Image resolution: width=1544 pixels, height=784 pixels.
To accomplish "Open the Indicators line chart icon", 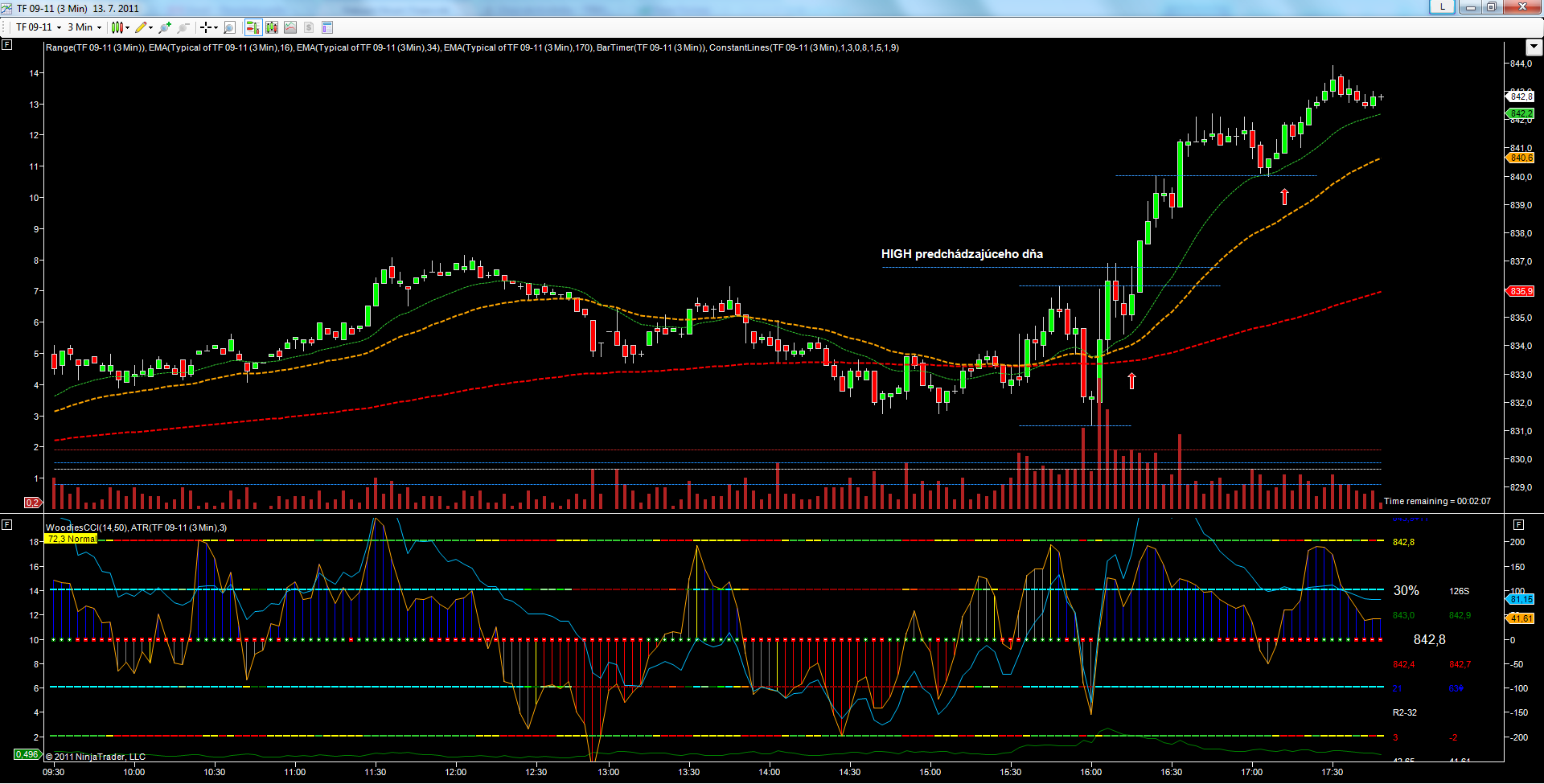I will pos(290,27).
